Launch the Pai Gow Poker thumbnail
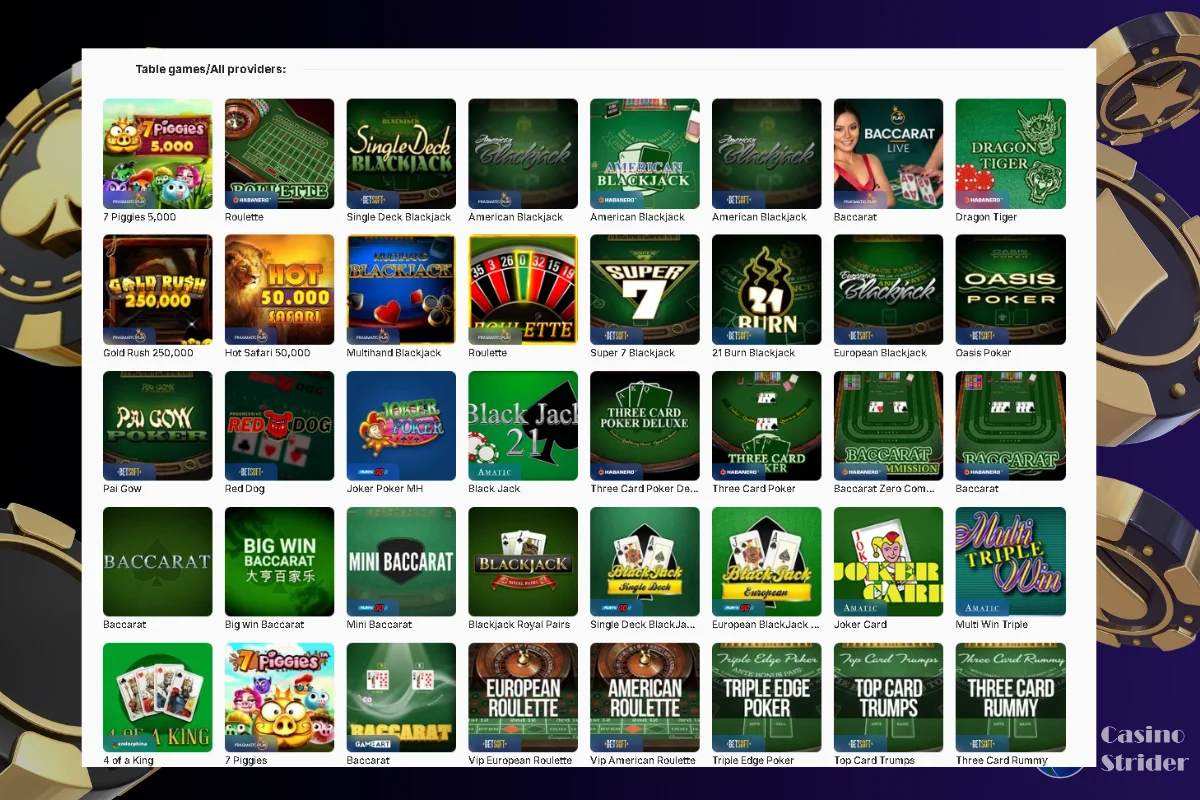The image size is (1200, 800). pos(157,425)
